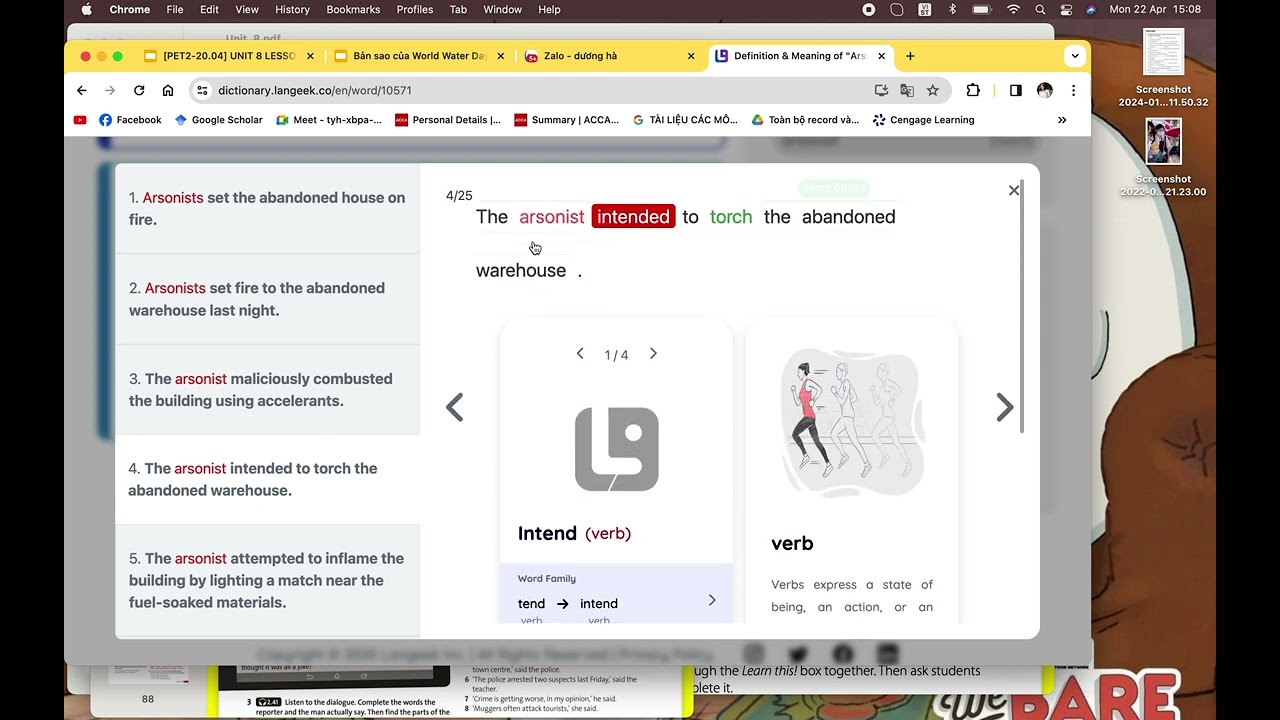Screen dimensions: 1280x720
Task: Click the red word arsonist in the sentence
Action: (x=551, y=217)
